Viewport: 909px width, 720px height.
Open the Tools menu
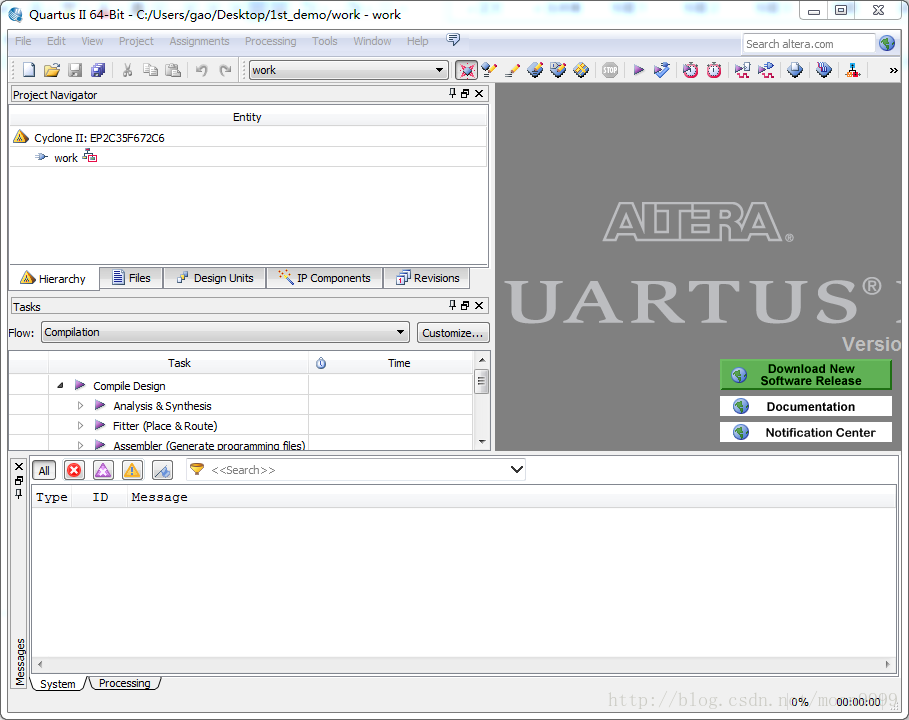pos(325,41)
